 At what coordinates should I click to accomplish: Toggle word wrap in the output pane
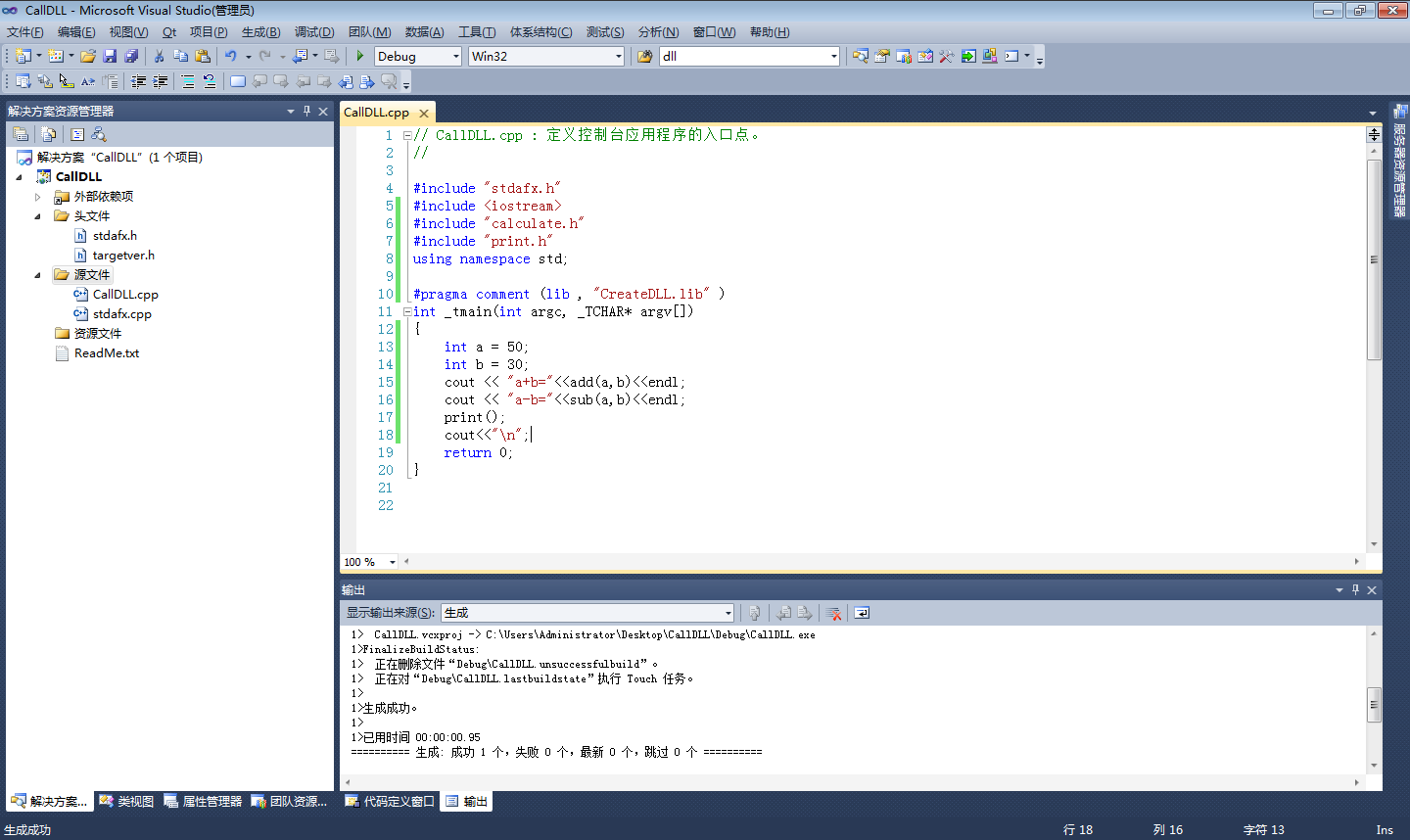pyautogui.click(x=862, y=613)
